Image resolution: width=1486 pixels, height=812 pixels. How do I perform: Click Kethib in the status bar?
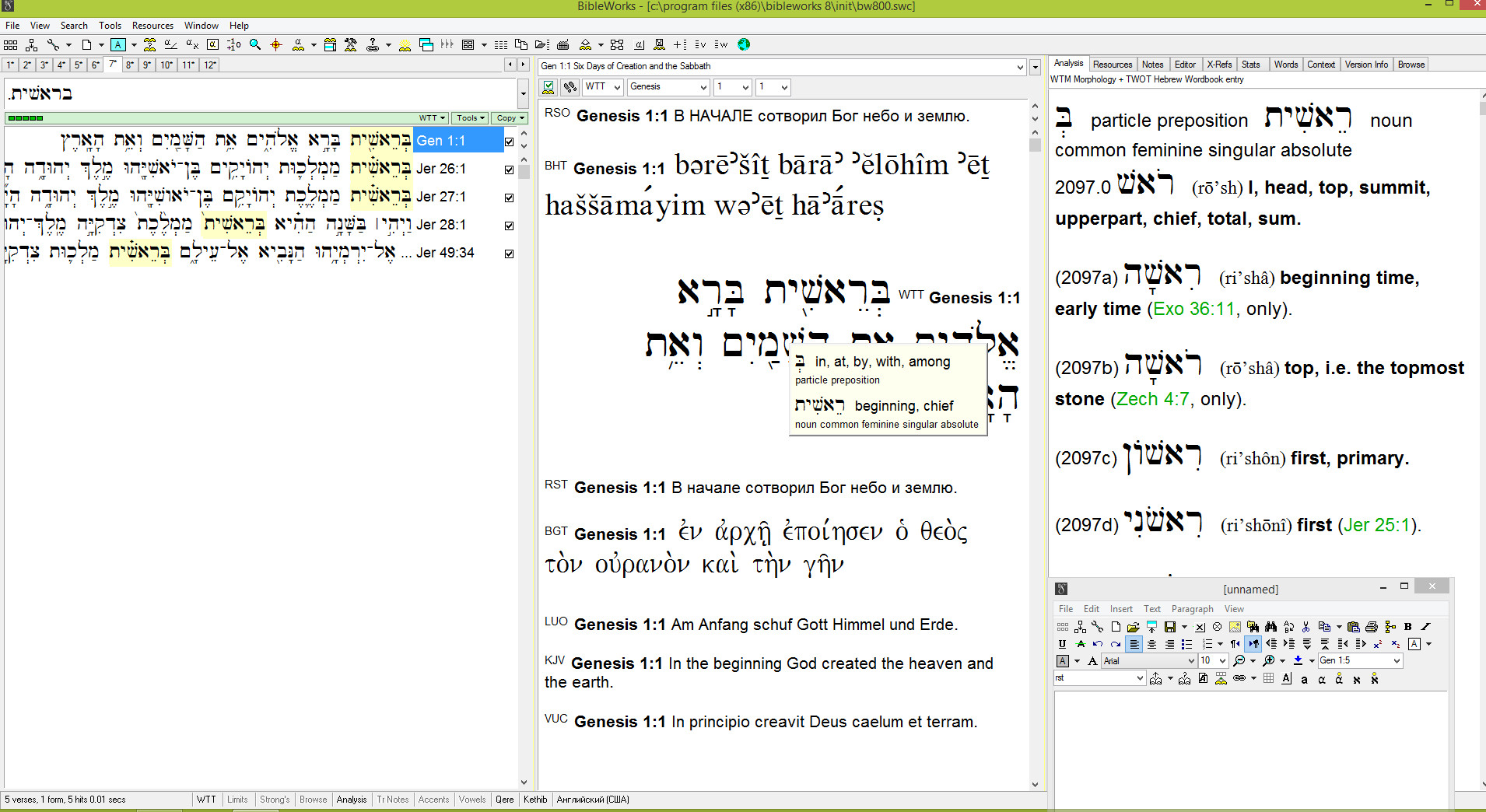[535, 800]
